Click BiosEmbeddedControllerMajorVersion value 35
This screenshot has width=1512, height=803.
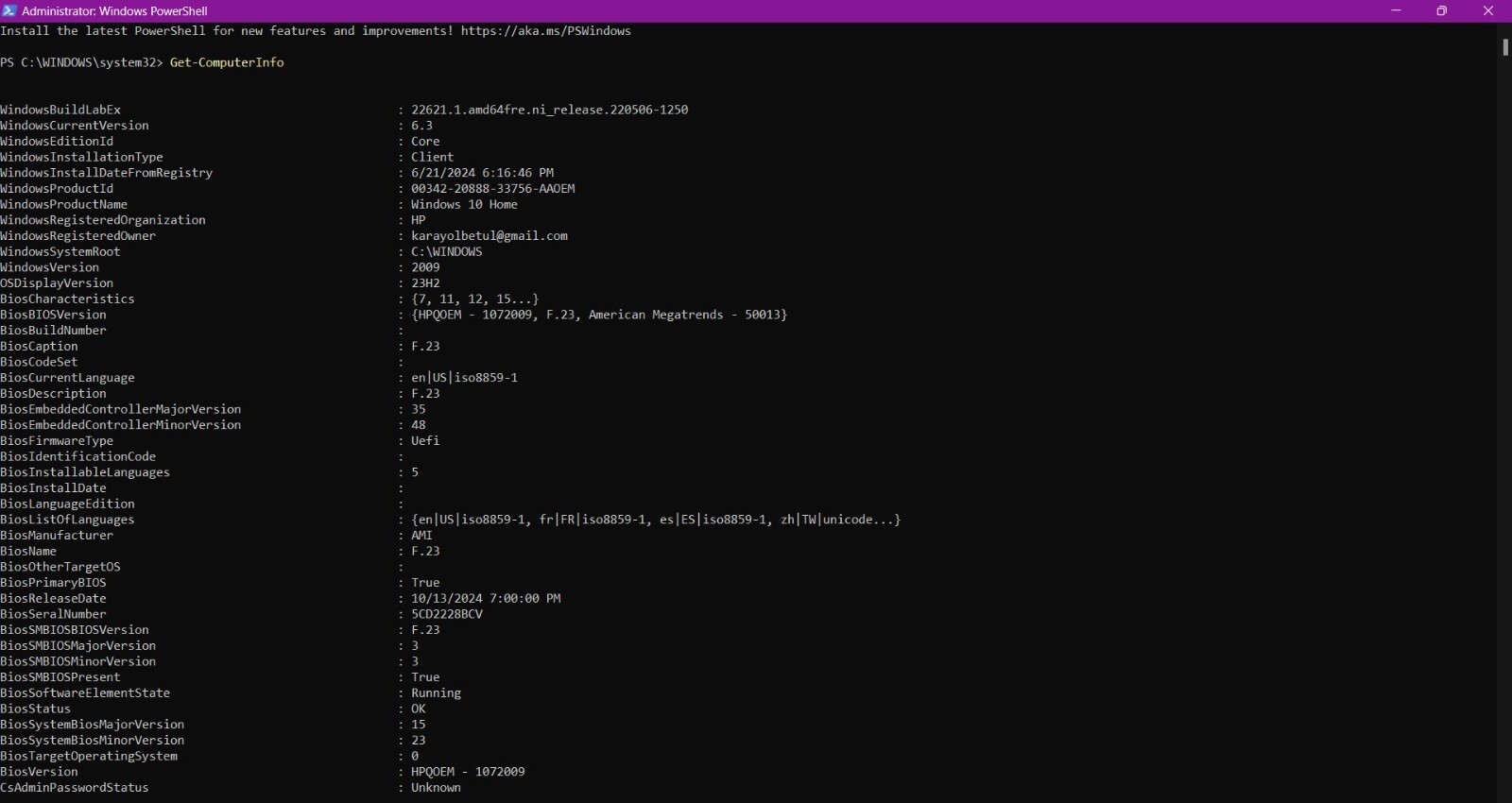(418, 409)
